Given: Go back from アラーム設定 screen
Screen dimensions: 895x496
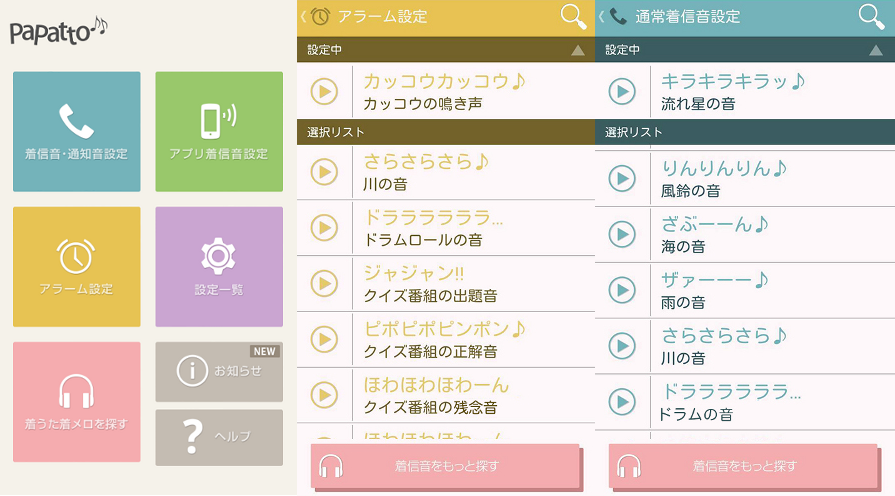Looking at the screenshot, I should point(304,16).
